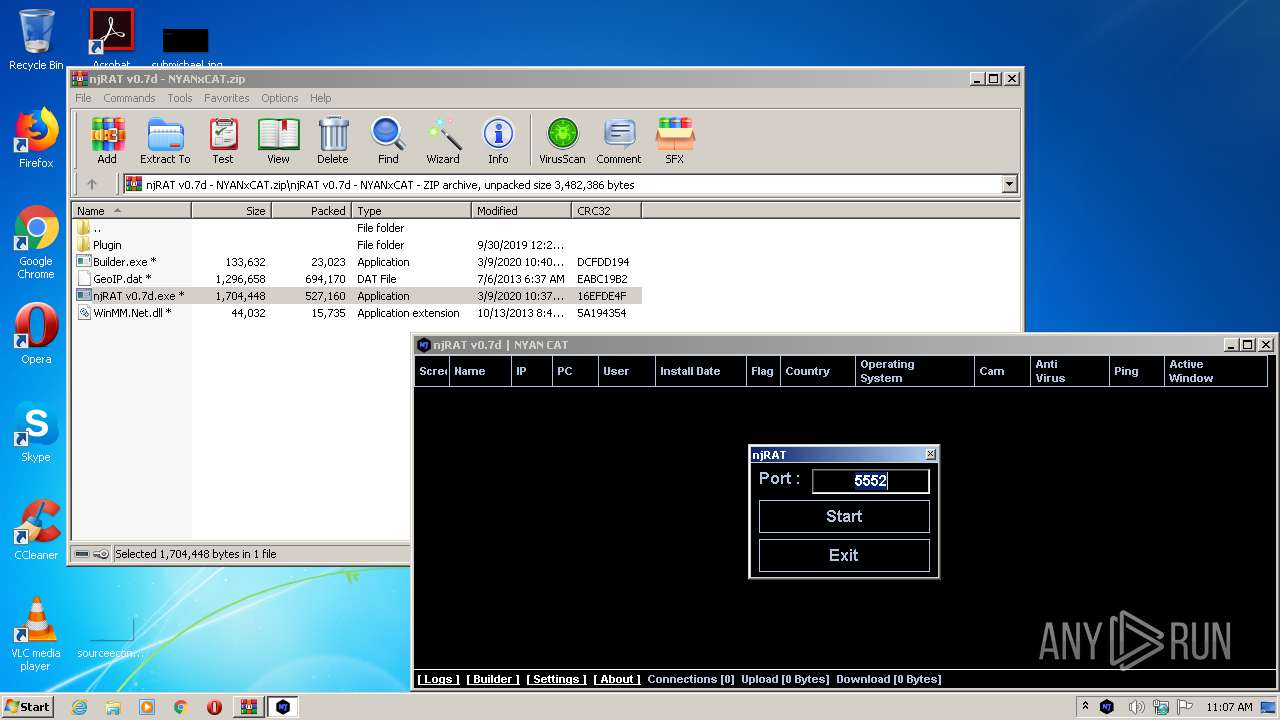The width and height of the screenshot is (1280, 720).
Task: Sort file list by CRC32 column
Action: click(606, 210)
